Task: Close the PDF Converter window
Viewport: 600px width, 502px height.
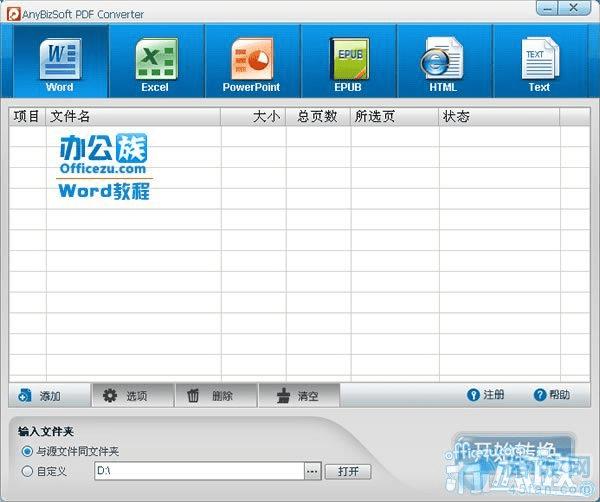Action: click(x=574, y=8)
